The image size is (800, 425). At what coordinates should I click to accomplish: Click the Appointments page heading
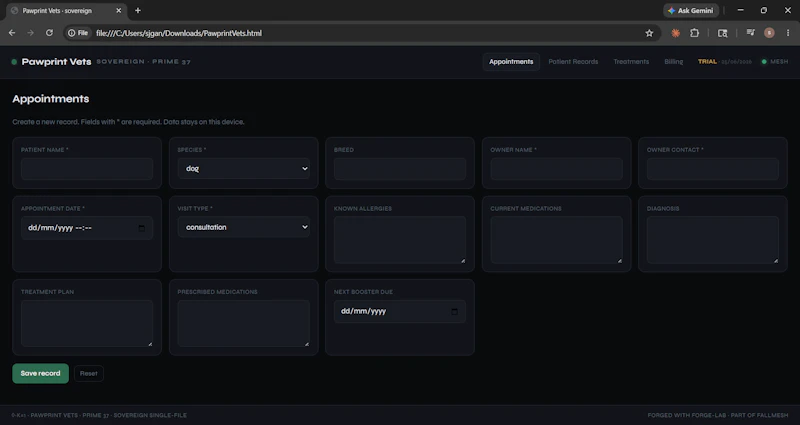[x=51, y=99]
